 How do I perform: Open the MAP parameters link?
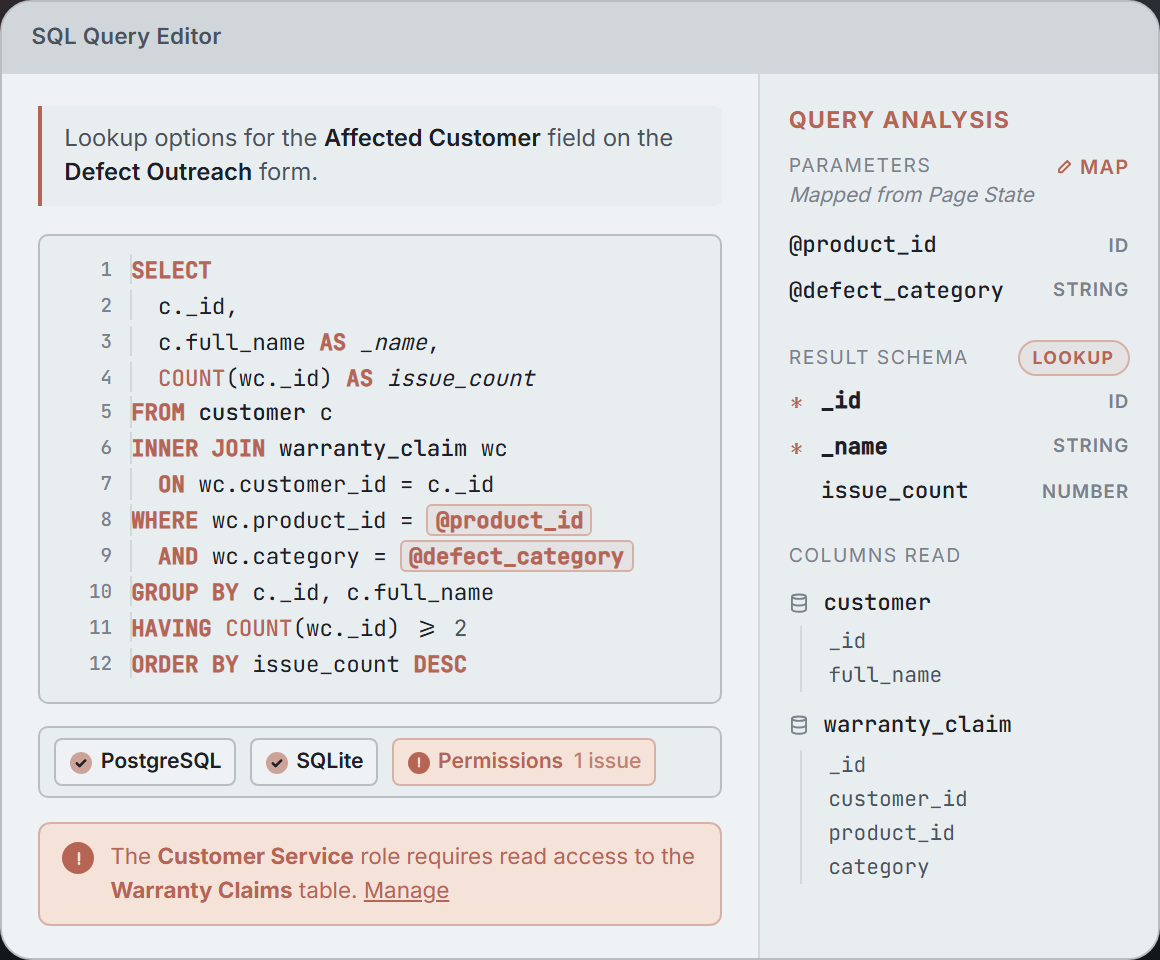pos(1093,167)
